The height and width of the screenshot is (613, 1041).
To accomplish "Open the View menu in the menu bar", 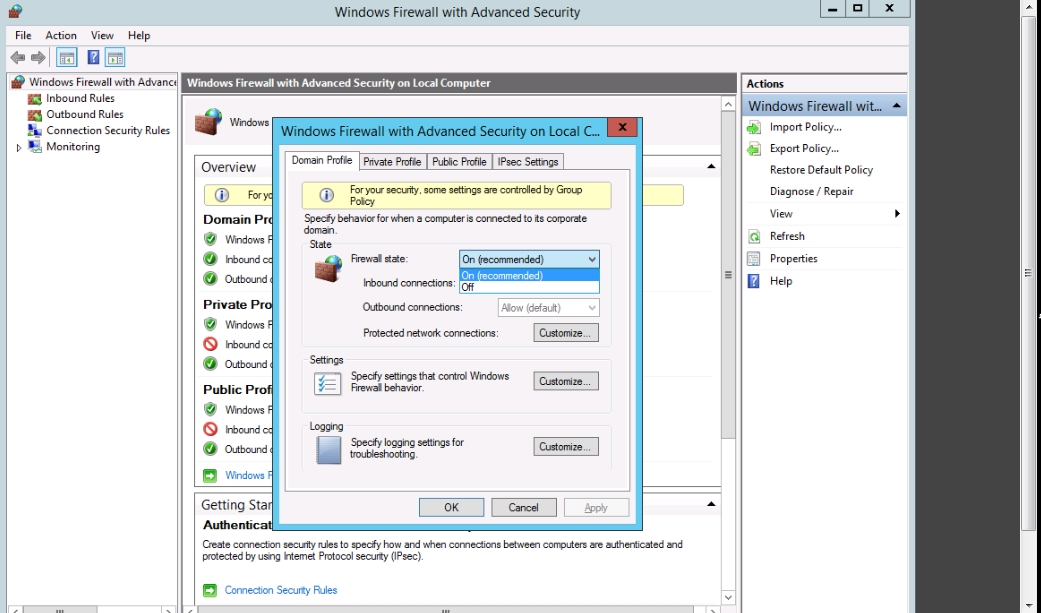I will point(102,35).
